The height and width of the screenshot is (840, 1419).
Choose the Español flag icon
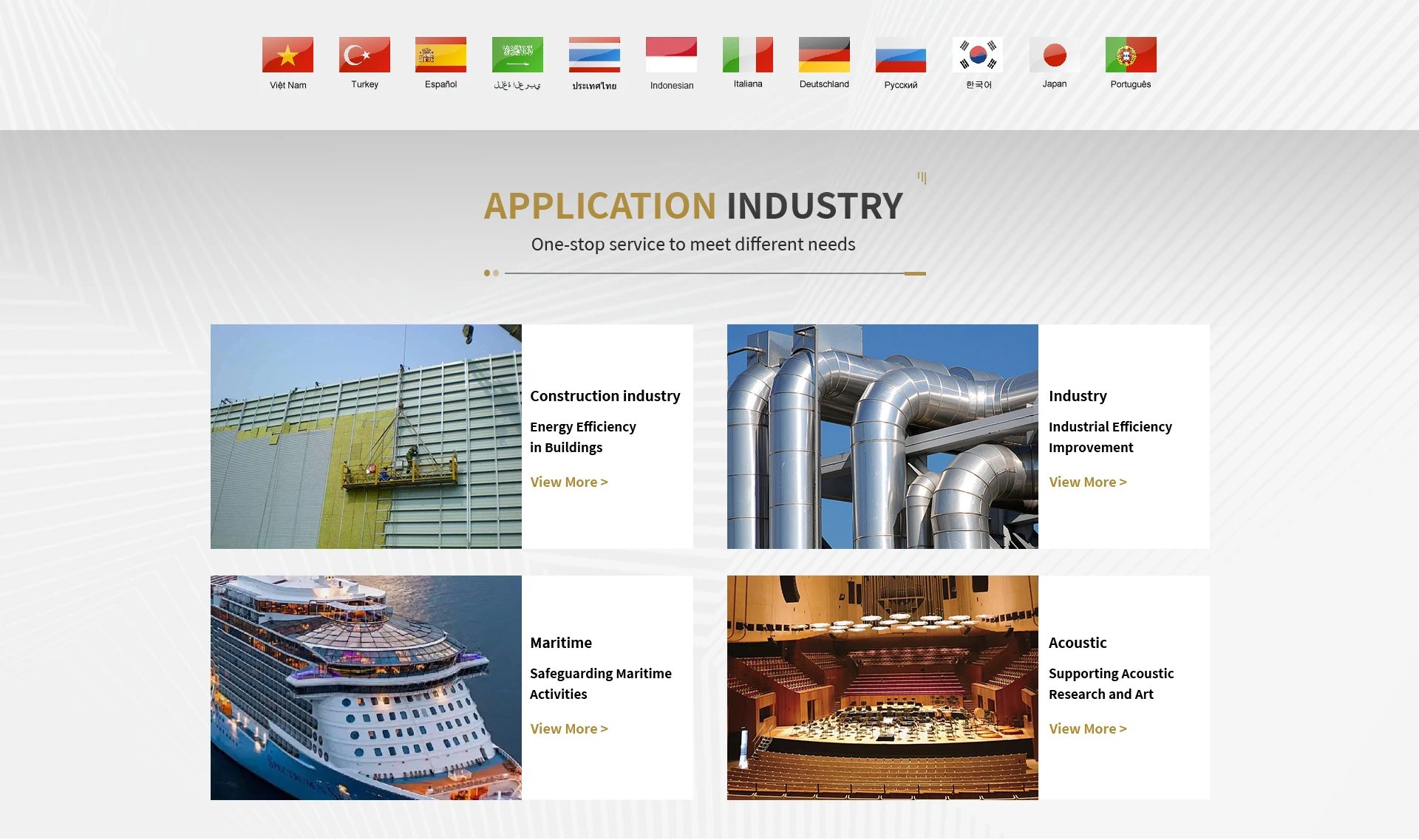coord(440,55)
